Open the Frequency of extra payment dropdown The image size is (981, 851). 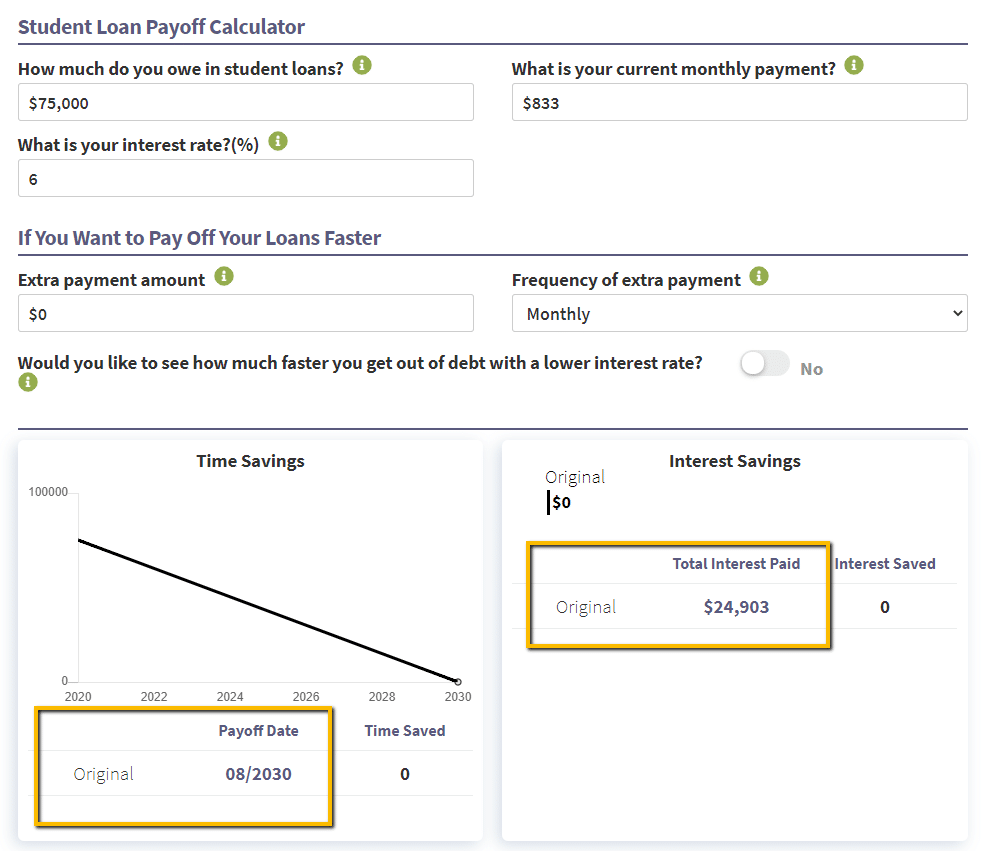739,313
